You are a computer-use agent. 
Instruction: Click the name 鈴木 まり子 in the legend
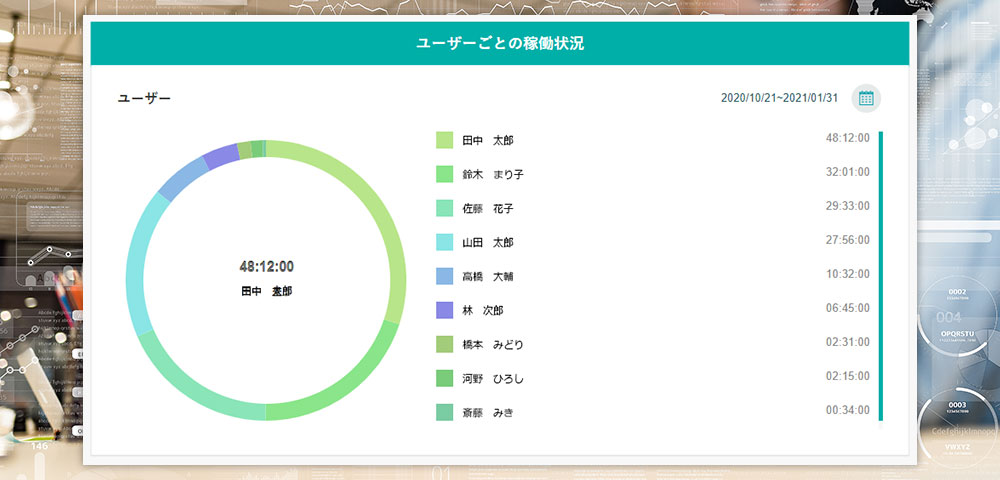pos(493,175)
